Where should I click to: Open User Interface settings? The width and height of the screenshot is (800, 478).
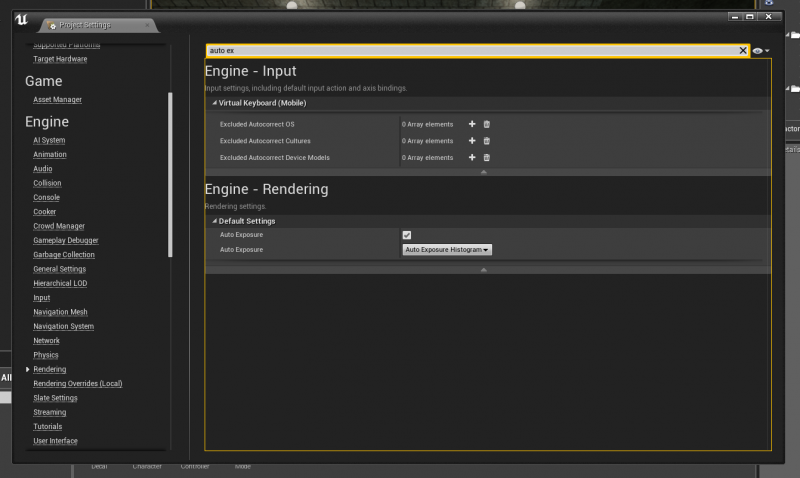click(x=55, y=441)
